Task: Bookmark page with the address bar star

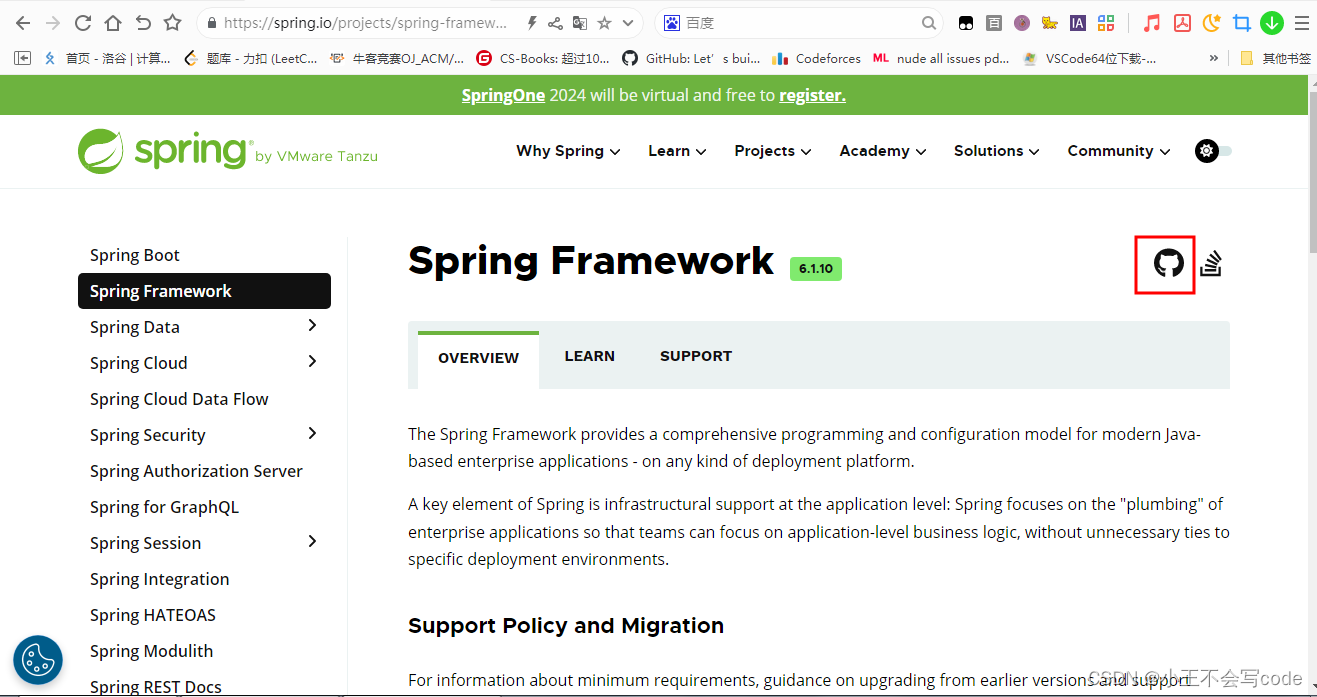Action: pyautogui.click(x=604, y=22)
